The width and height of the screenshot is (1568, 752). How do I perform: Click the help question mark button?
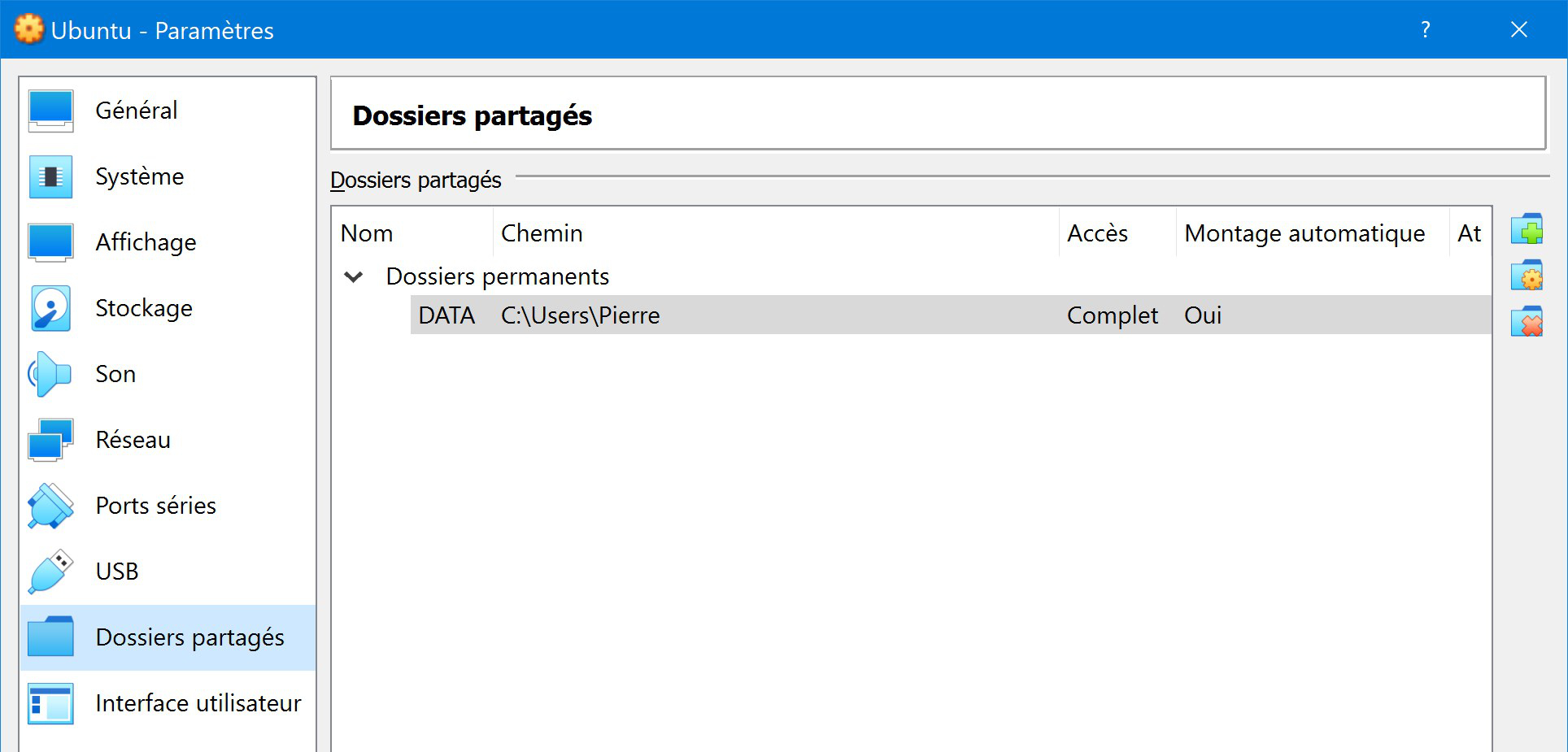click(1425, 29)
